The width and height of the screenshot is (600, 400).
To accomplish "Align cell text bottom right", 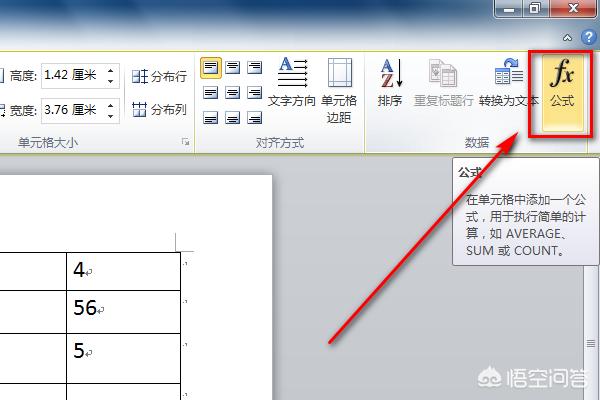I will [x=254, y=118].
